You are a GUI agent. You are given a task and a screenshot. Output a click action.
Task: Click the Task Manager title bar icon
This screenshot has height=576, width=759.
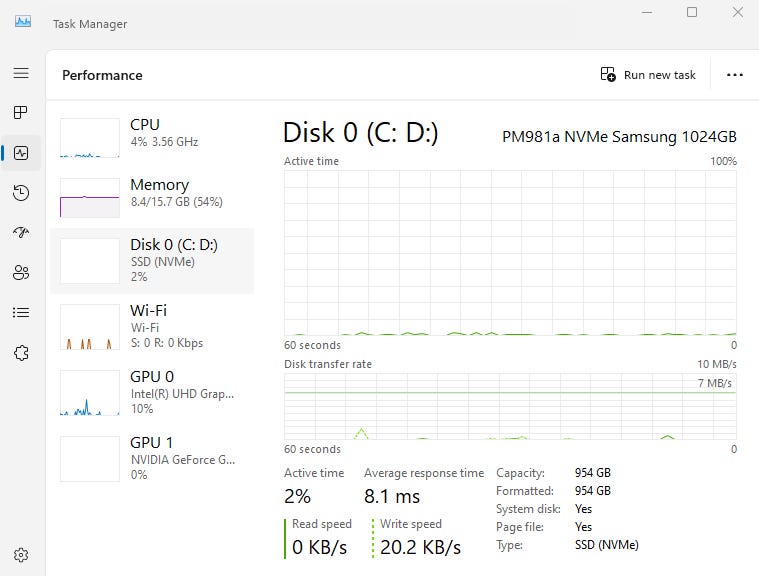click(x=23, y=22)
